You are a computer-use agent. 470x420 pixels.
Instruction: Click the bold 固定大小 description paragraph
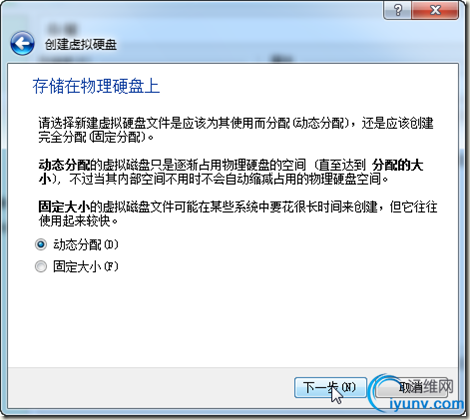(x=238, y=214)
